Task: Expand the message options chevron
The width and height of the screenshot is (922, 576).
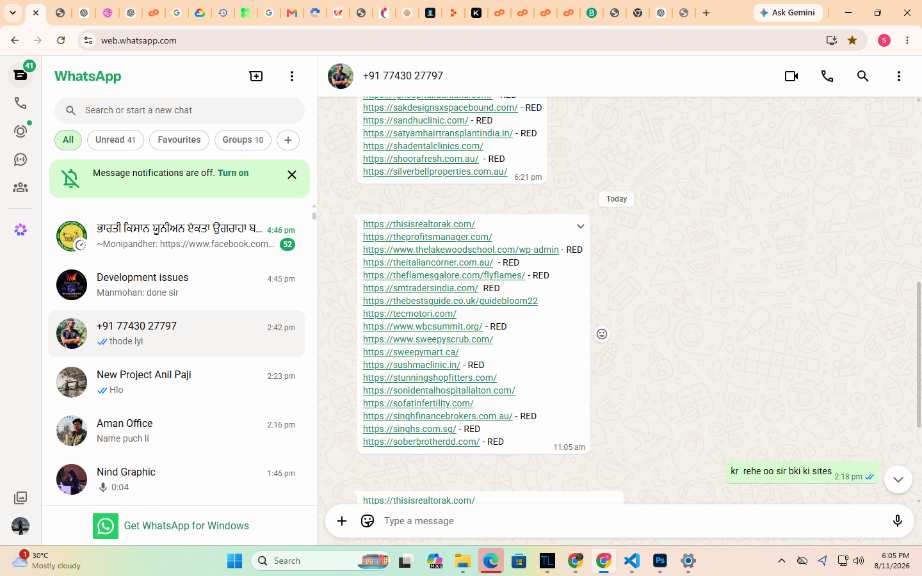Action: point(580,226)
